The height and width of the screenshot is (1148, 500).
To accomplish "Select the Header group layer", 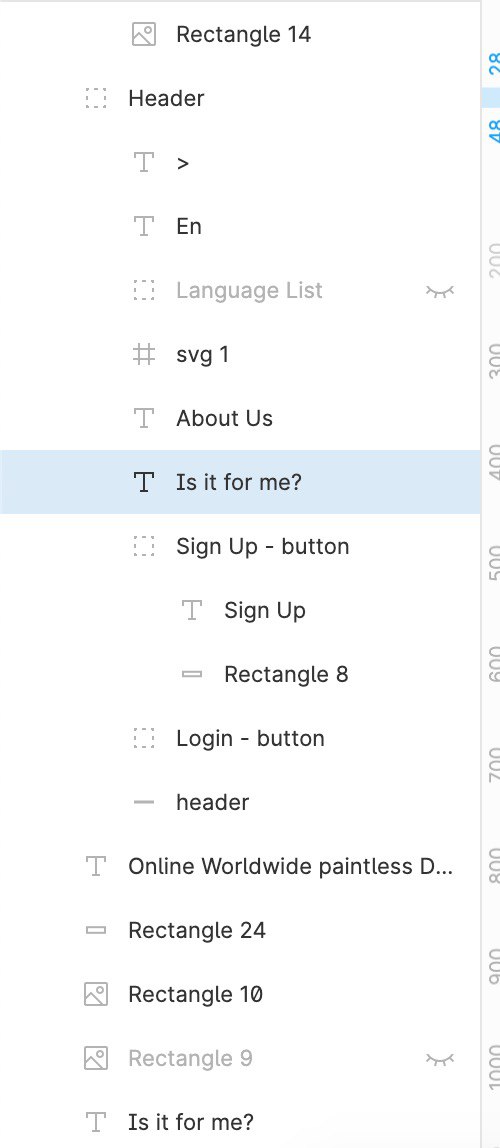I will pos(240,98).
